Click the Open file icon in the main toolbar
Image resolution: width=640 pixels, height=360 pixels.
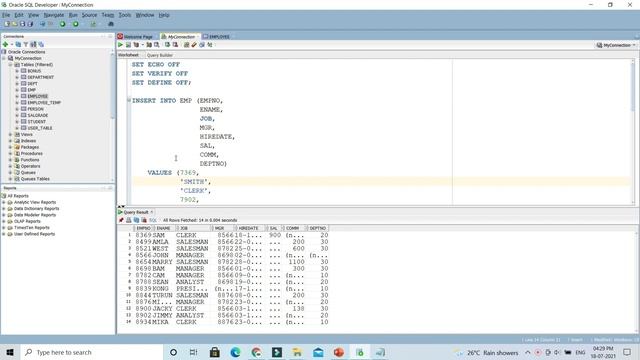pos(15,24)
